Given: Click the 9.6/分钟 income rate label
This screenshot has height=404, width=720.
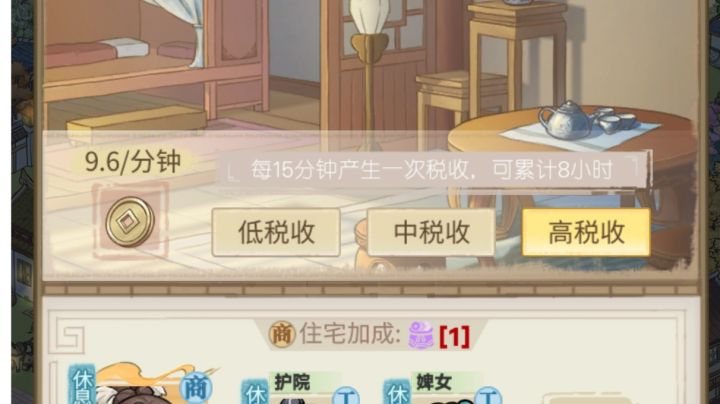Looking at the screenshot, I should (x=133, y=163).
